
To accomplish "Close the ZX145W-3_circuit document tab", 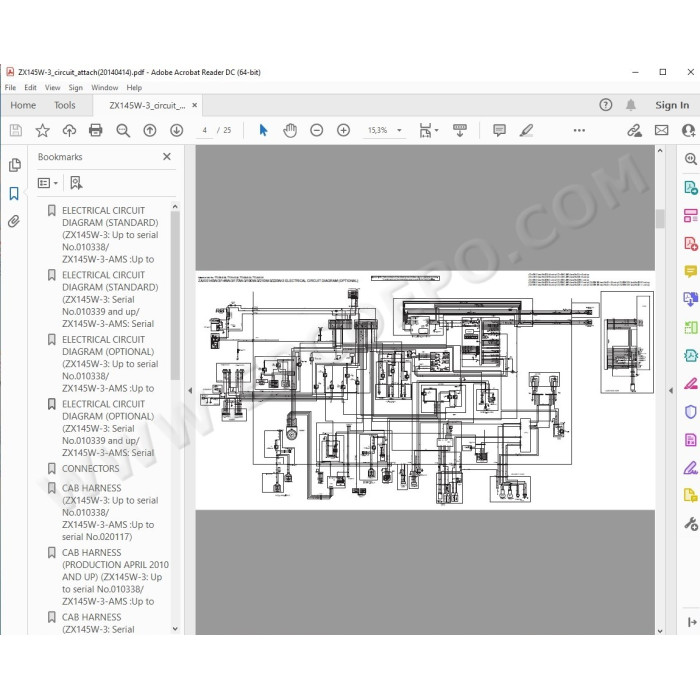I will pyautogui.click(x=195, y=105).
